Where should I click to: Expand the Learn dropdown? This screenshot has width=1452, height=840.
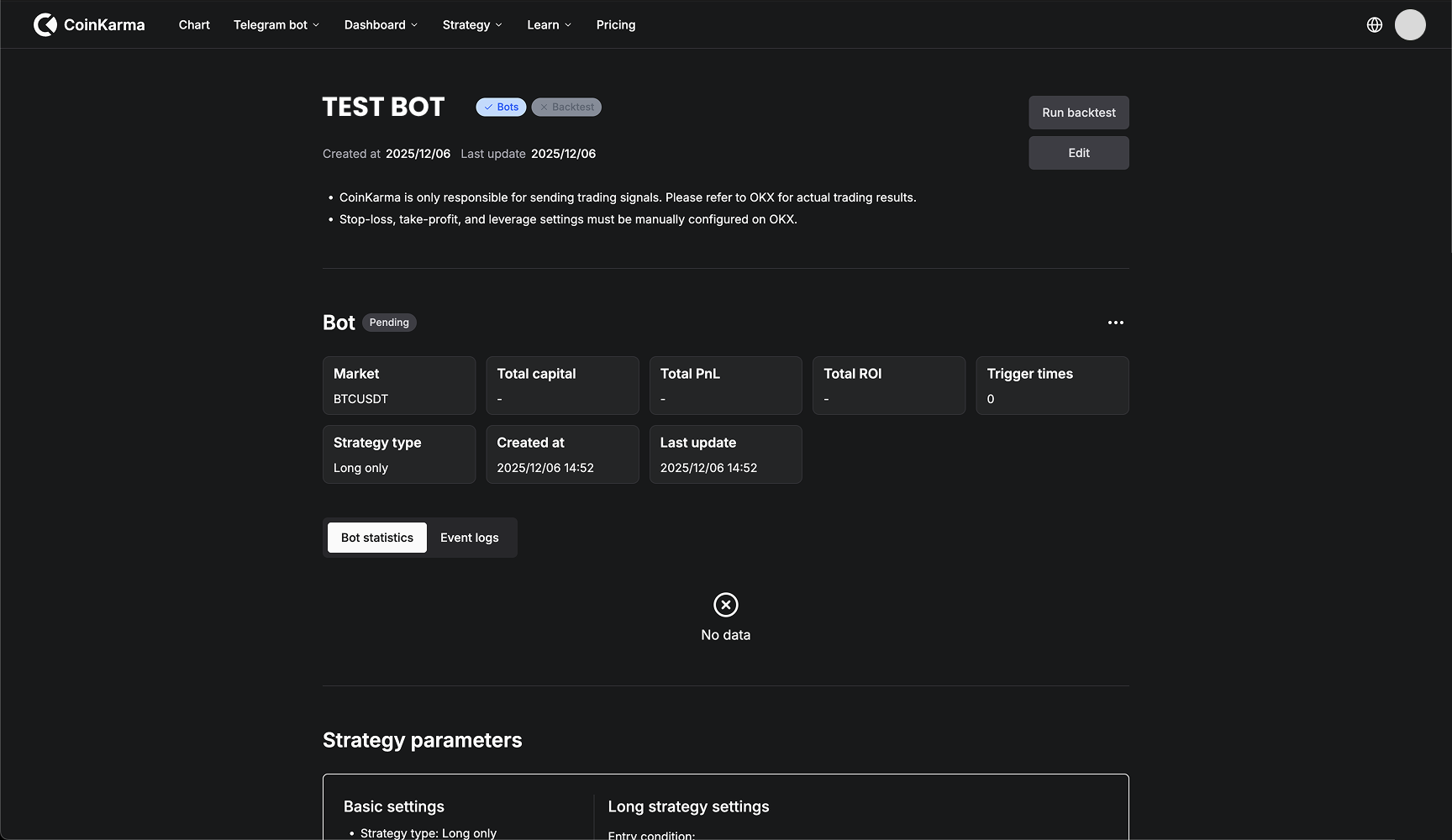pos(549,25)
